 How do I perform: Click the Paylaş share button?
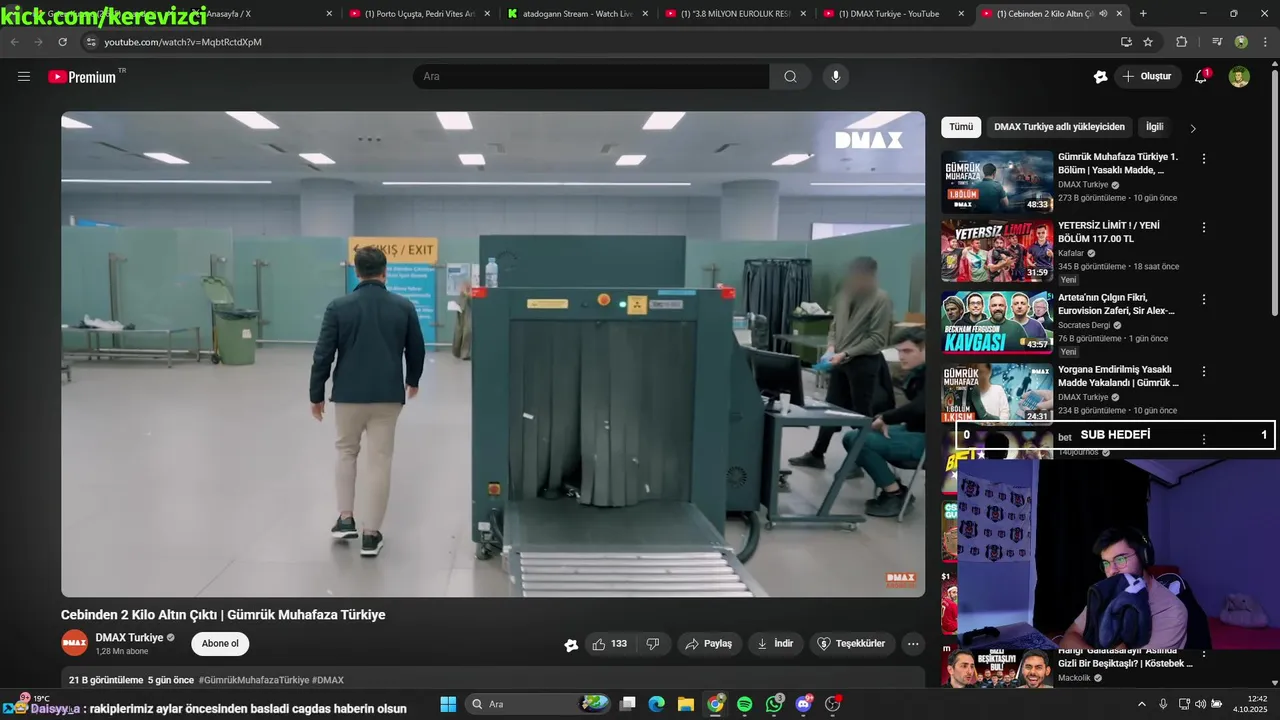pos(708,644)
